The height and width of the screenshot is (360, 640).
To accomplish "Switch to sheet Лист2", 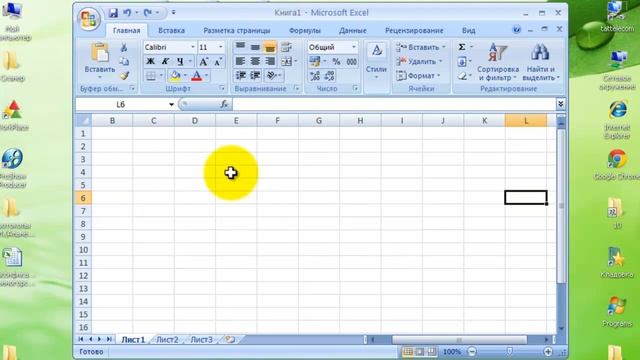I will click(167, 340).
